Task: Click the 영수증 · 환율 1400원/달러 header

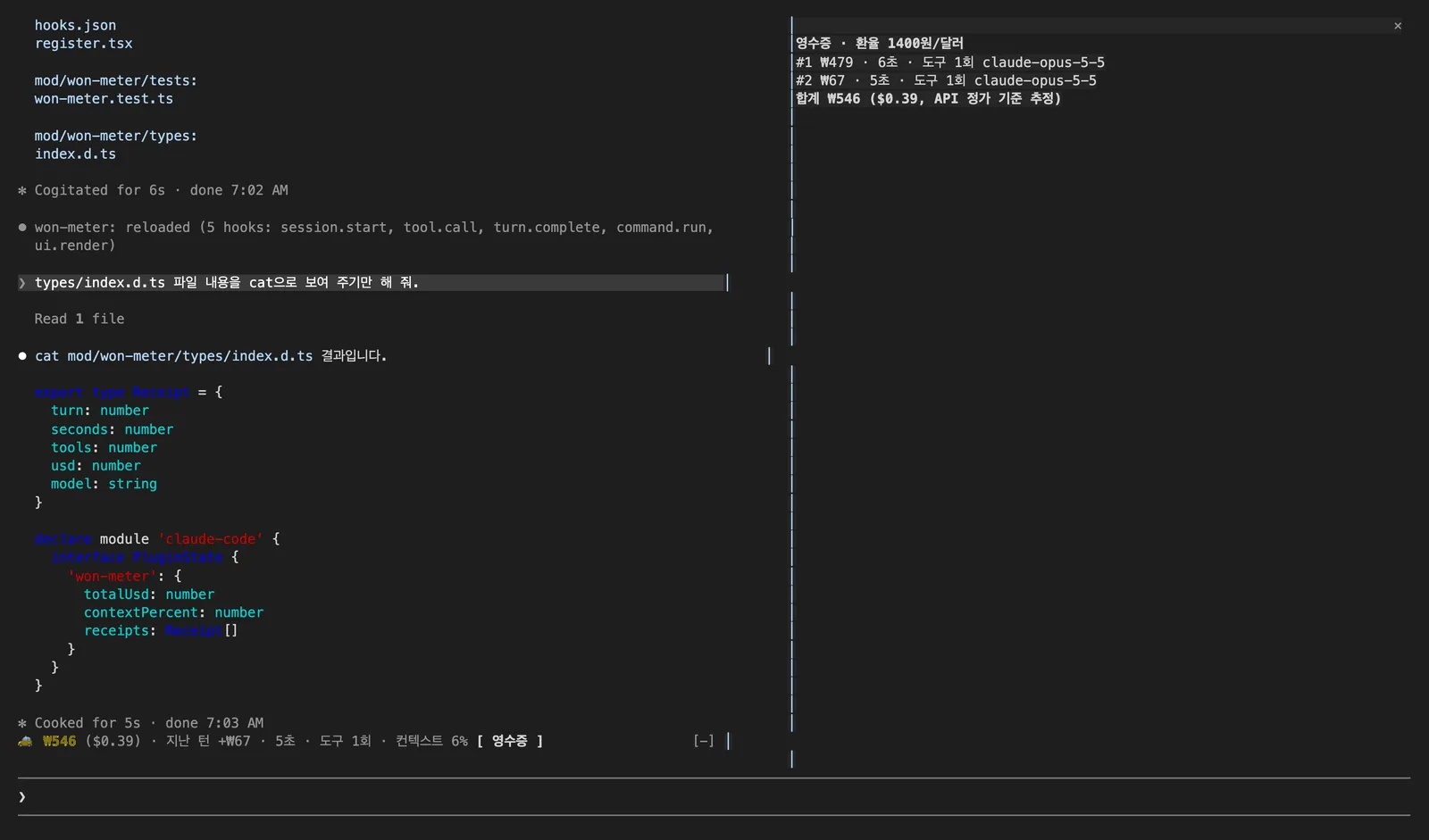Action: pos(880,43)
